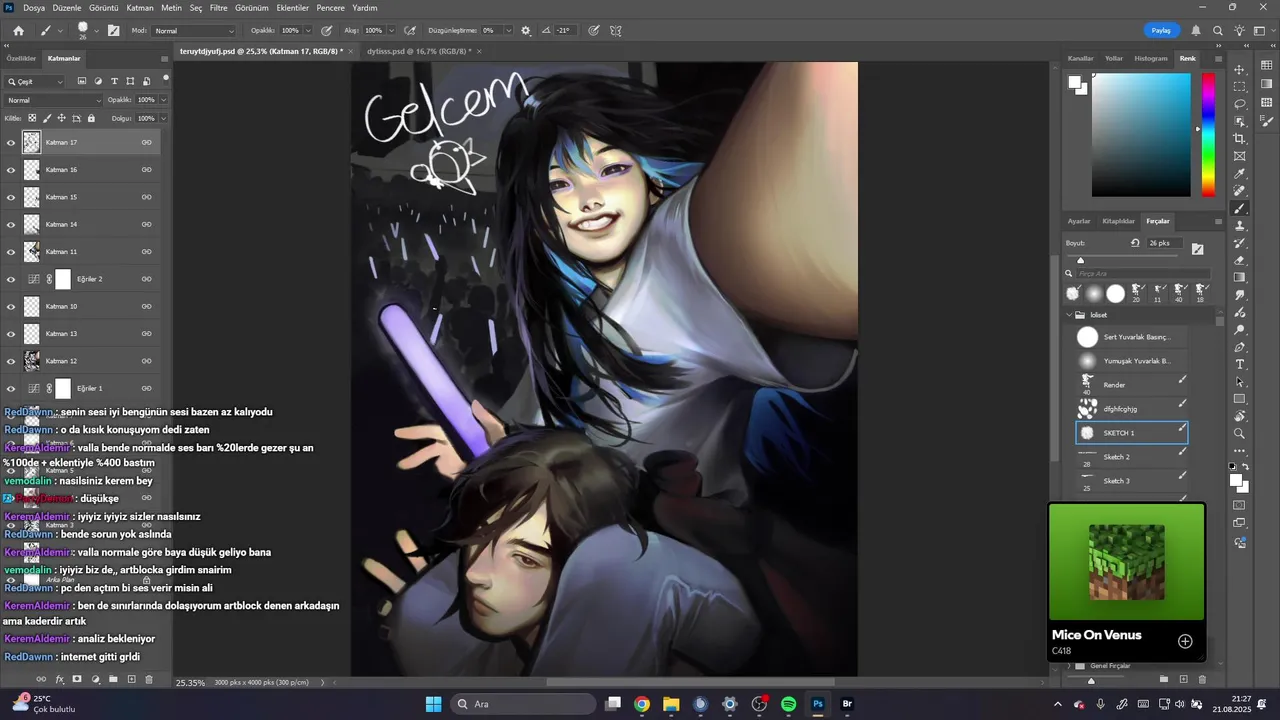This screenshot has width=1280, height=720.
Task: Open the layer fx styles button
Action: click(x=59, y=679)
